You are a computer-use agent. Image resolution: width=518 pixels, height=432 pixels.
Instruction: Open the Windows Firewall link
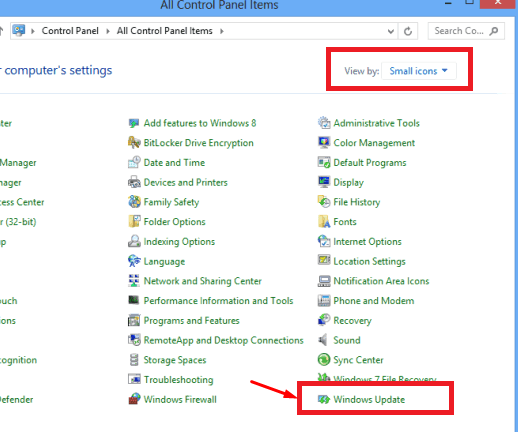tap(180, 399)
